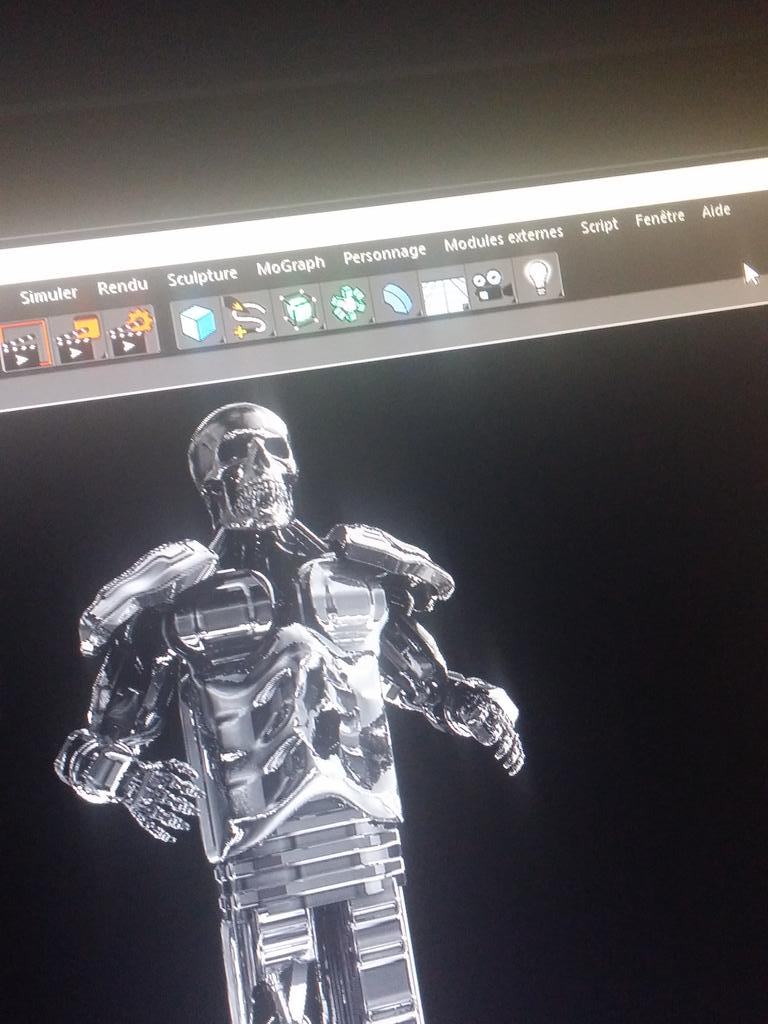Open the MoGraph menu
Screen dimensions: 768x1024
click(290, 265)
